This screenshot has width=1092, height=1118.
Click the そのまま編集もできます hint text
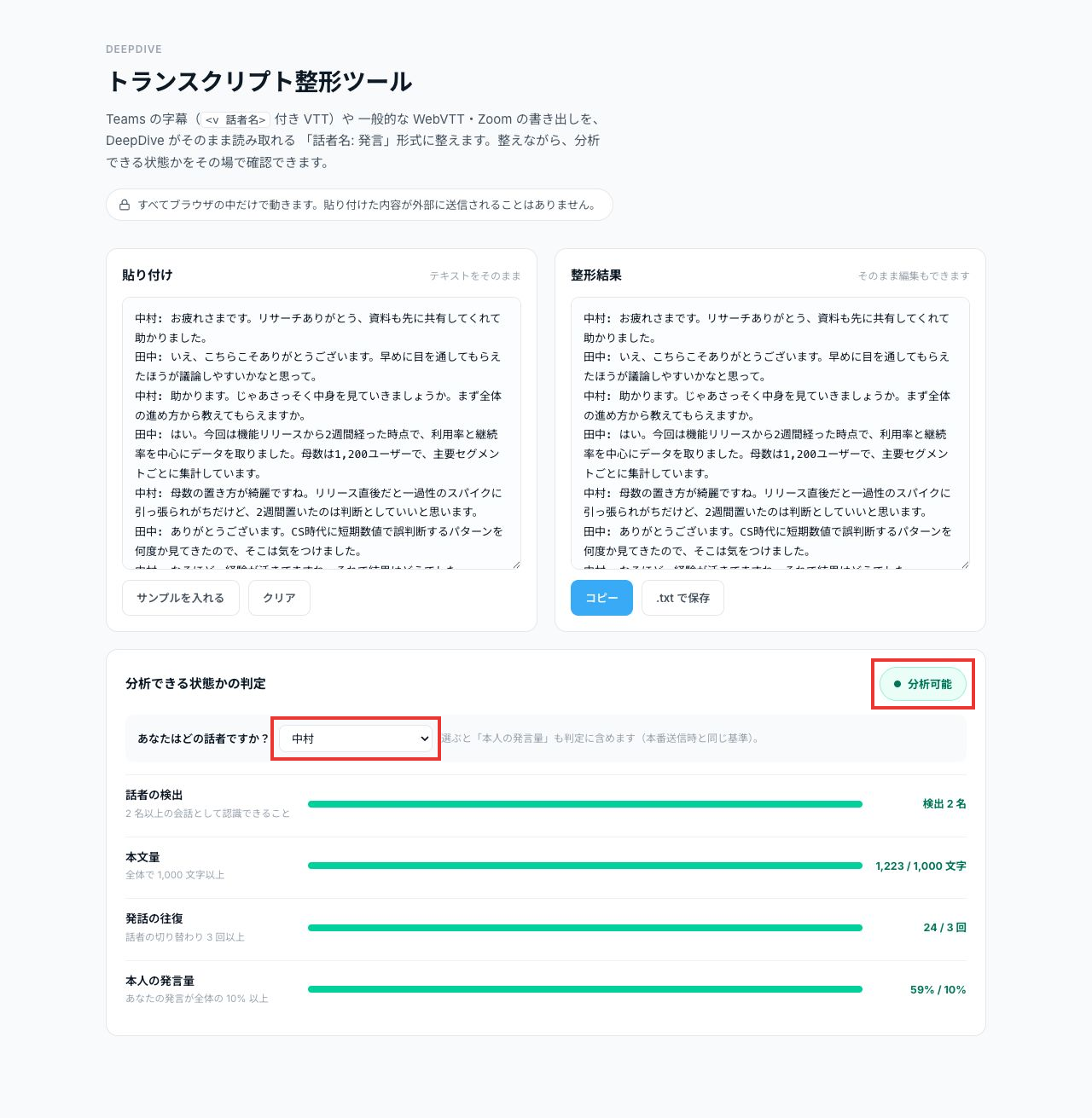click(x=914, y=275)
